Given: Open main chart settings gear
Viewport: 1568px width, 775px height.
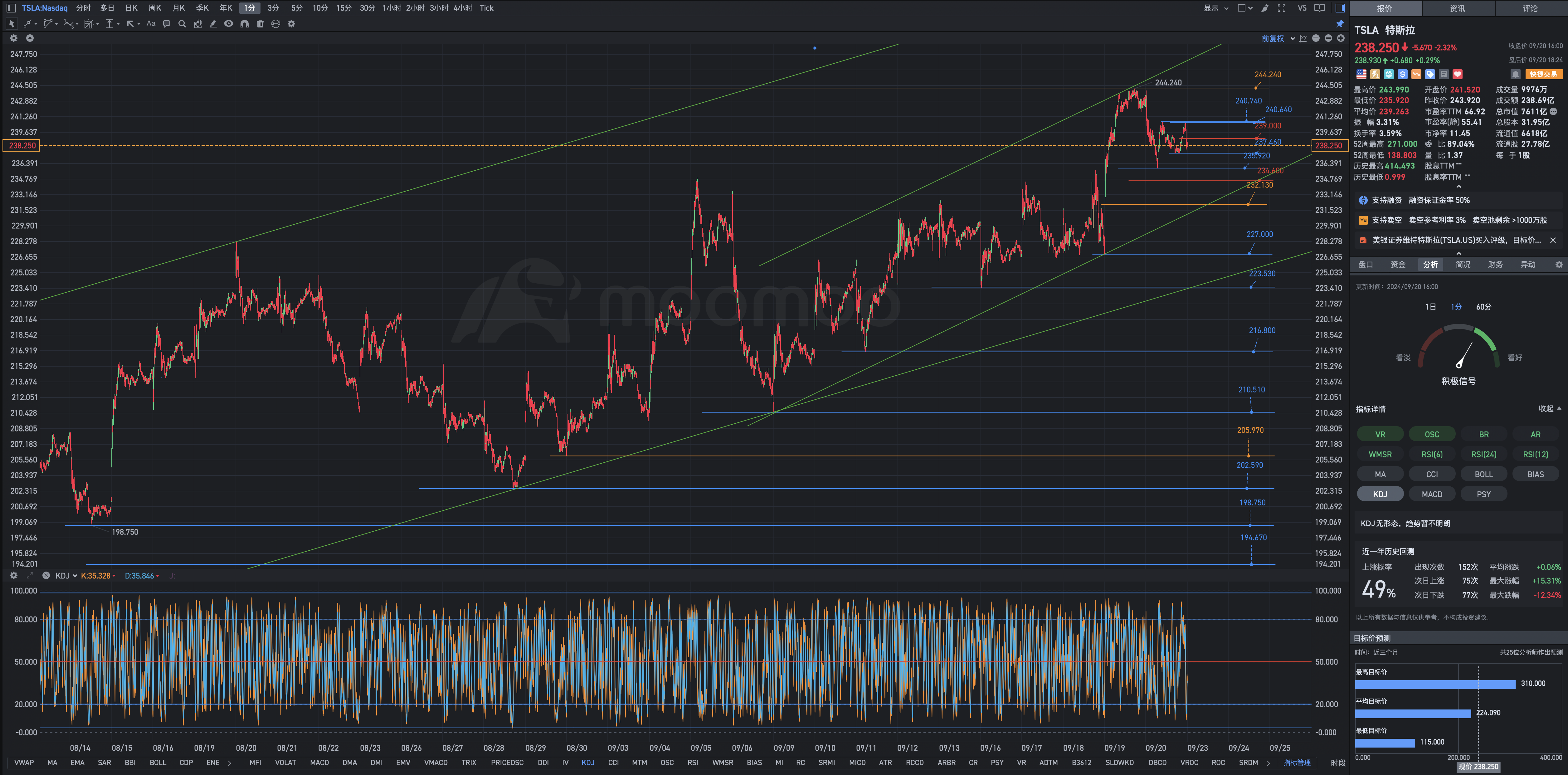Looking at the screenshot, I should click(13, 38).
